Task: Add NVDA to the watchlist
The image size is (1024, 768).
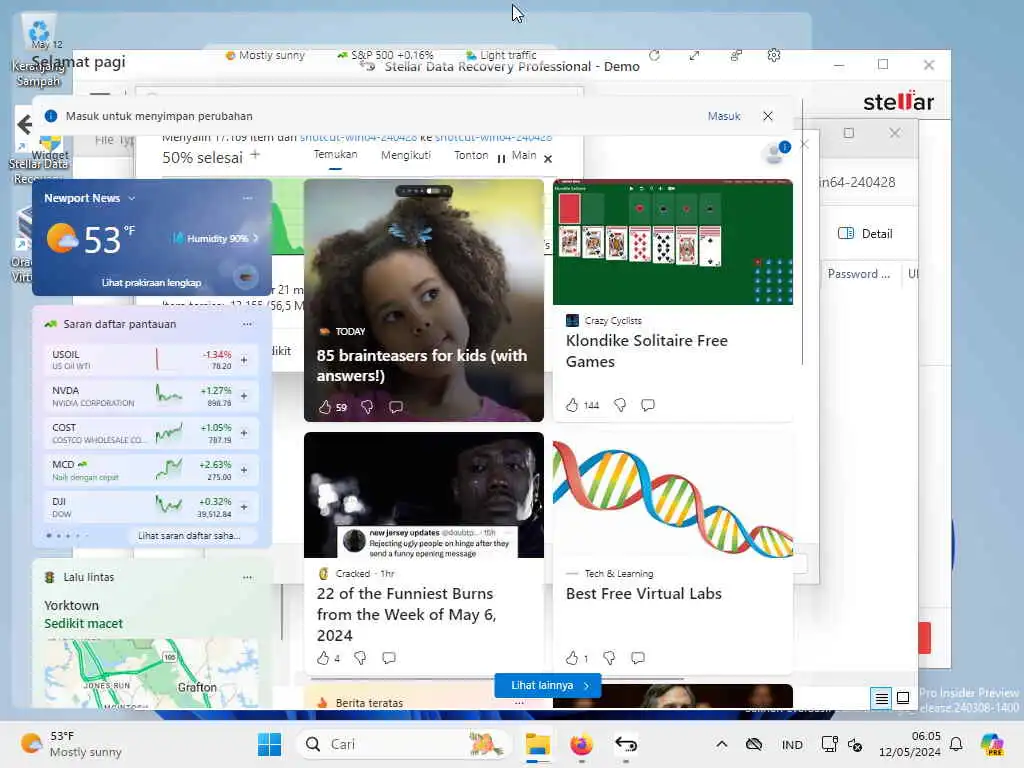Action: click(244, 396)
